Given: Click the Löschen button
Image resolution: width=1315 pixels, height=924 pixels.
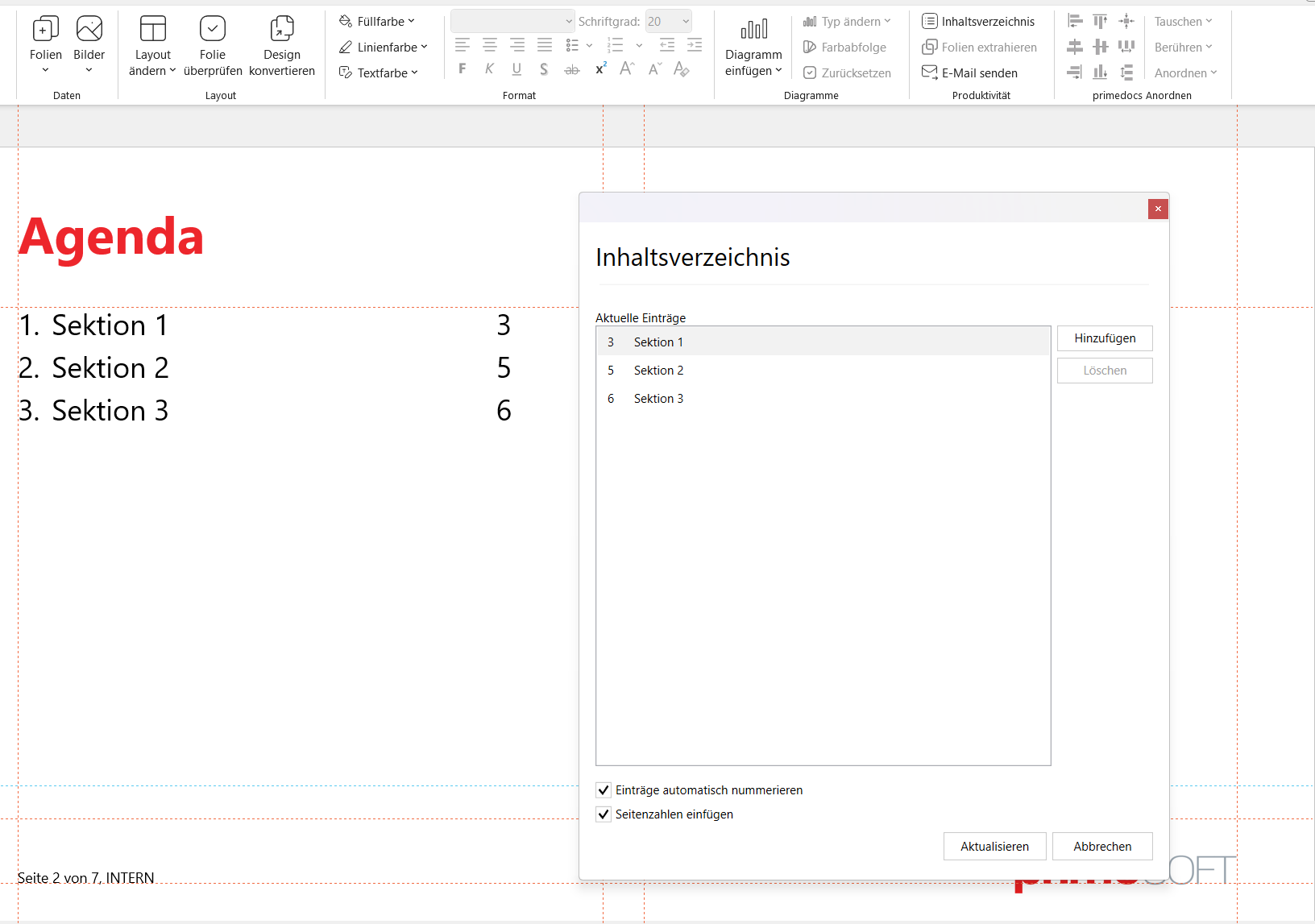Looking at the screenshot, I should (x=1105, y=371).
